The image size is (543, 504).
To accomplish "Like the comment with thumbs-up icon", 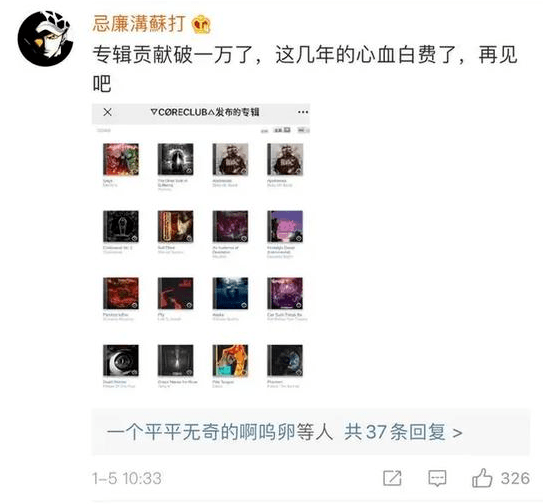I will 482,478.
